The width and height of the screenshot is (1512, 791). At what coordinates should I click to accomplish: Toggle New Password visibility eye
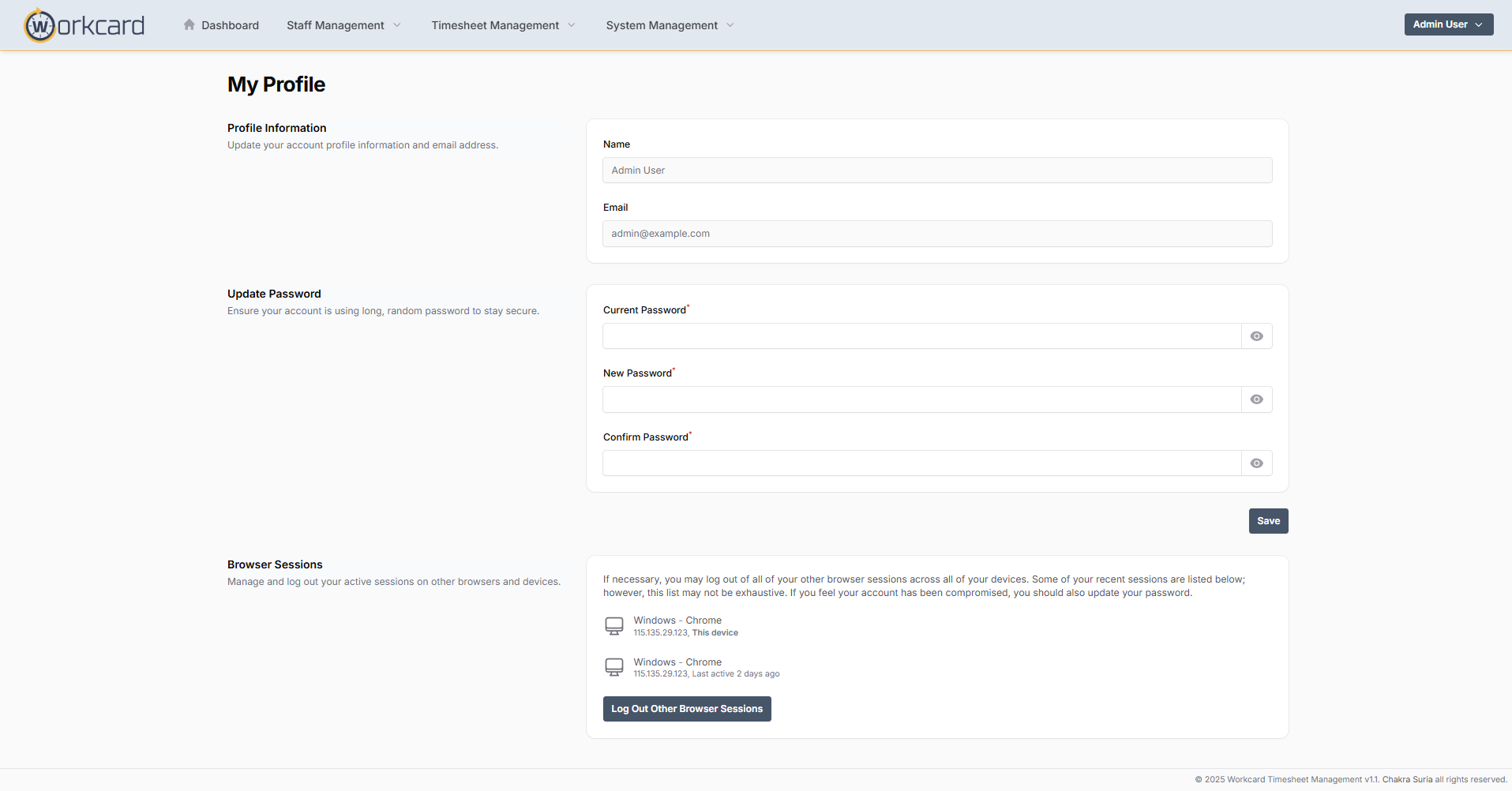coord(1256,399)
